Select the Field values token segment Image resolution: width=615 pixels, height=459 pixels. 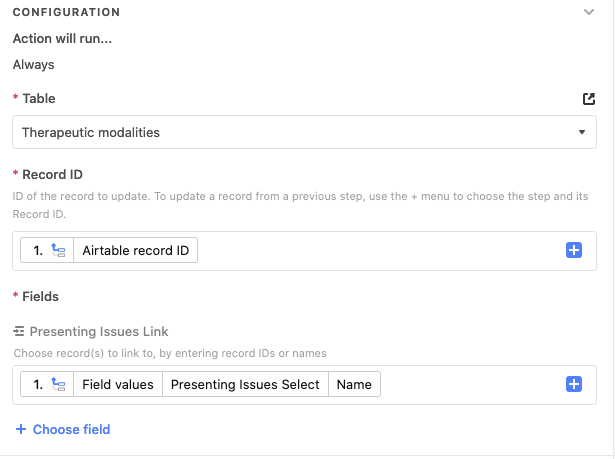click(x=118, y=384)
